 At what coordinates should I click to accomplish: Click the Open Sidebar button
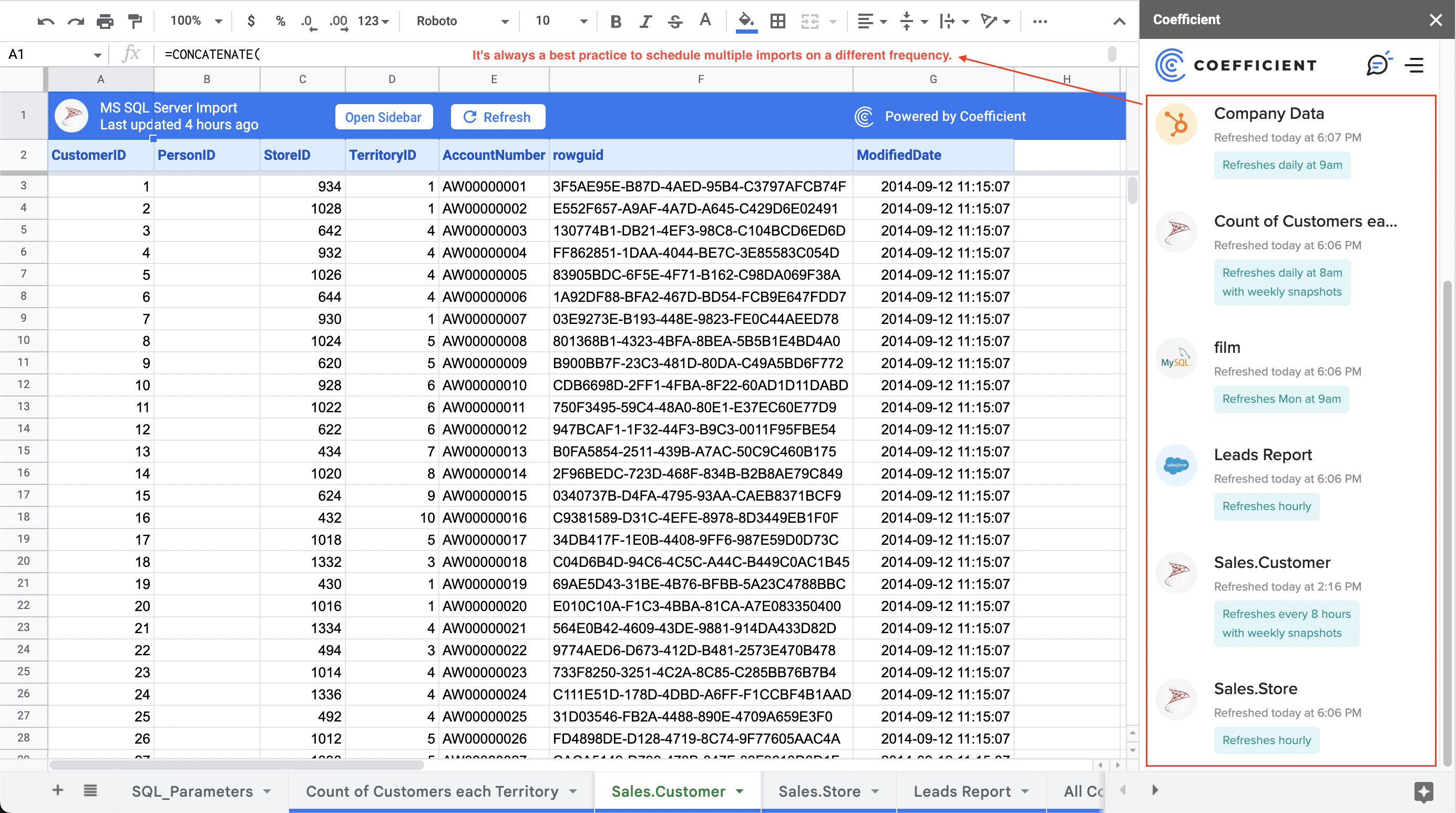(384, 116)
